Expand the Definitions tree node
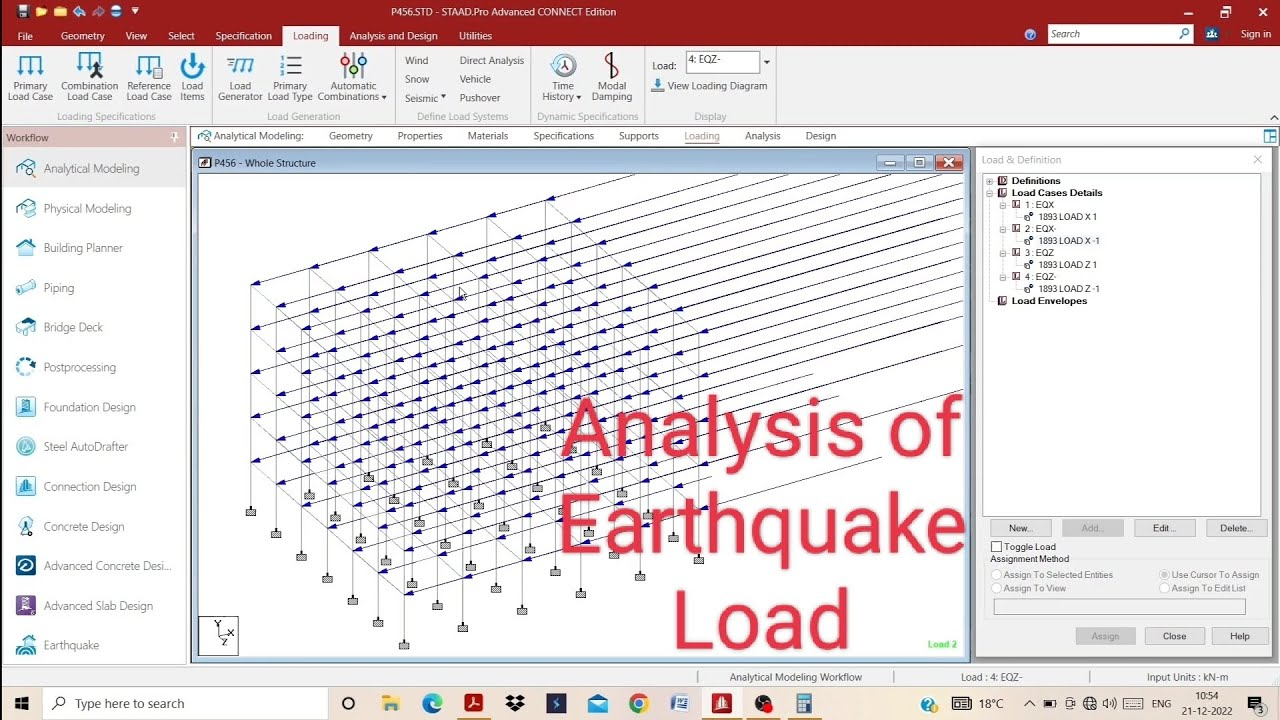Screen dimensions: 1280x720 (990, 181)
